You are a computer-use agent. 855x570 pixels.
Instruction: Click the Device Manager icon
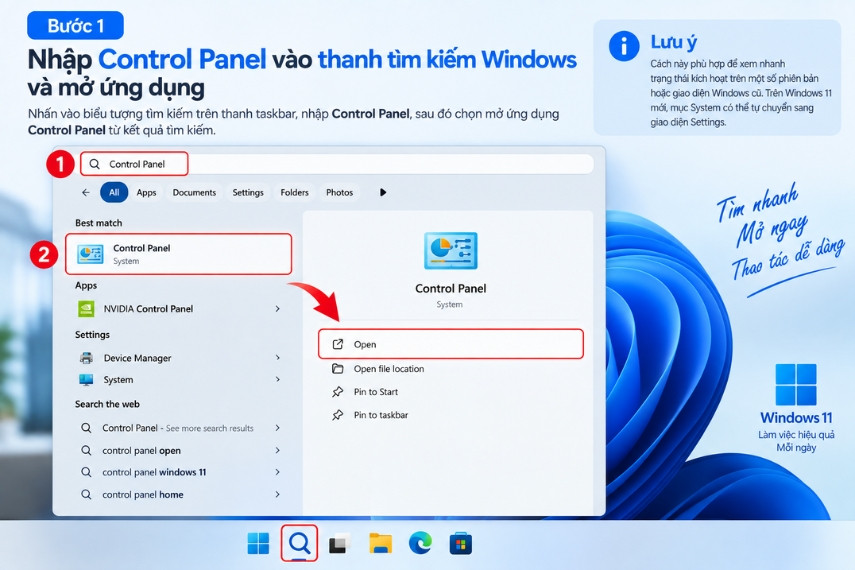click(x=86, y=358)
